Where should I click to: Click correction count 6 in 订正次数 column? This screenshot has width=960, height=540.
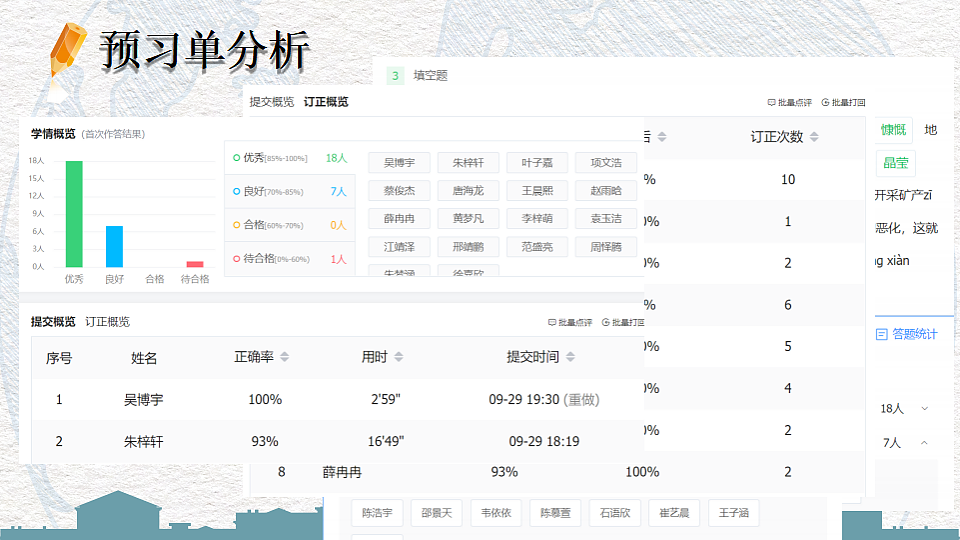pos(788,305)
